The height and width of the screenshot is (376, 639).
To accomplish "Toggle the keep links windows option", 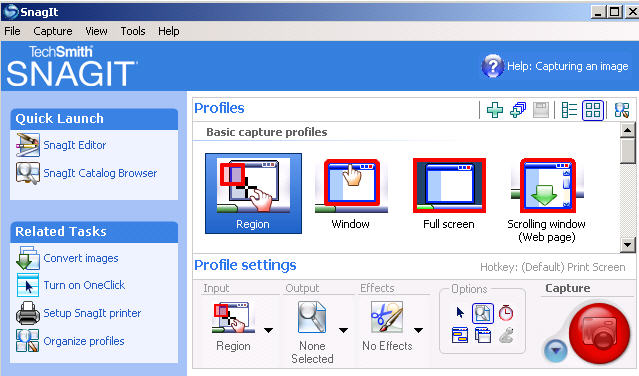I will [483, 336].
